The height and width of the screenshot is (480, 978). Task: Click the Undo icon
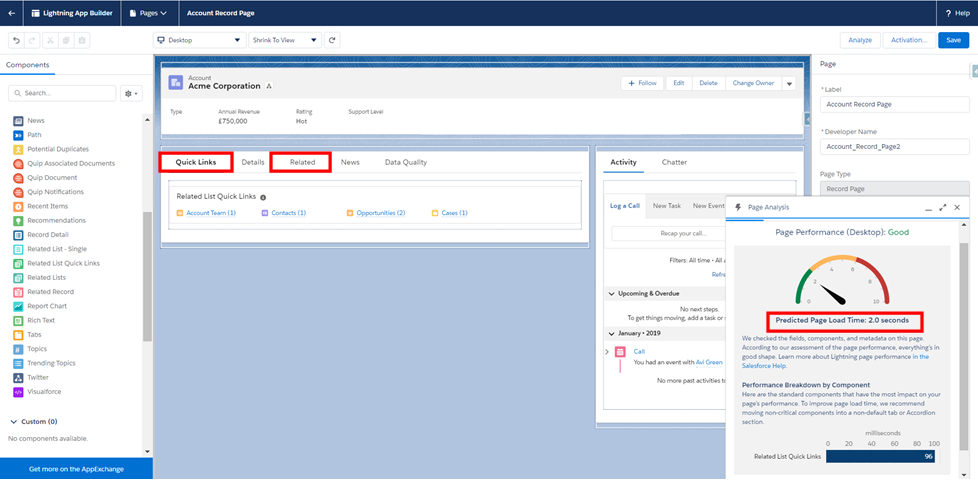(x=17, y=41)
